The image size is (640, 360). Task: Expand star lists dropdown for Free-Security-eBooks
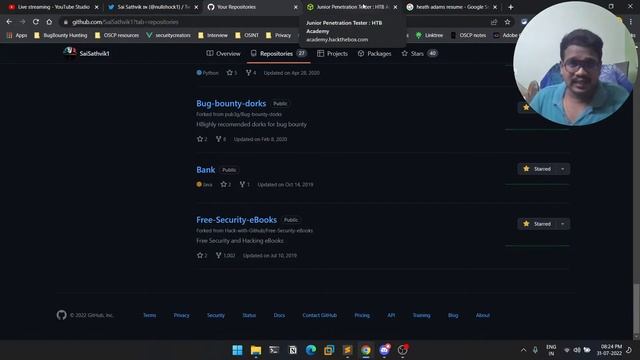coord(563,224)
